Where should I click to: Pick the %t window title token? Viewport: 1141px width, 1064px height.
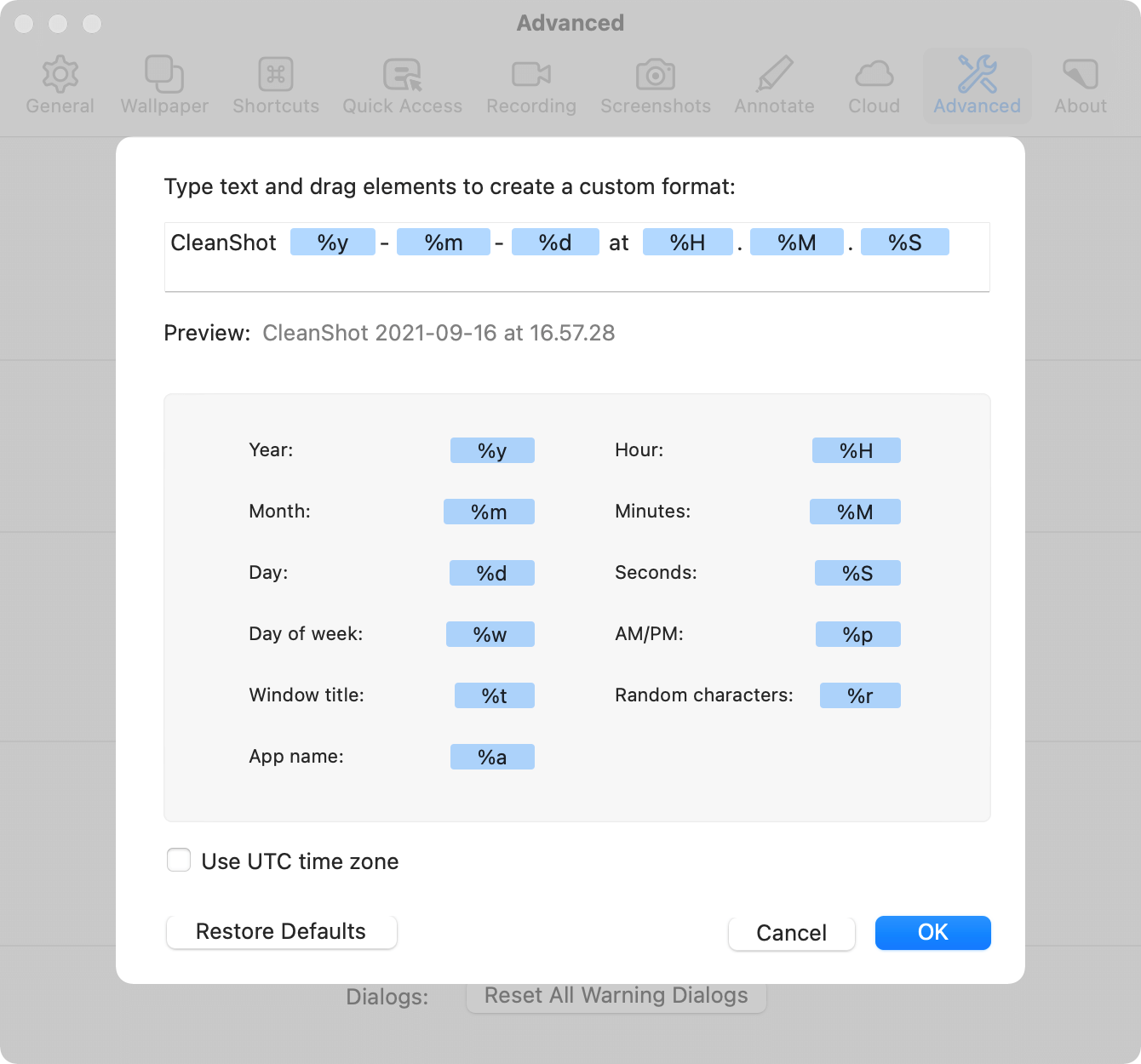tap(494, 695)
